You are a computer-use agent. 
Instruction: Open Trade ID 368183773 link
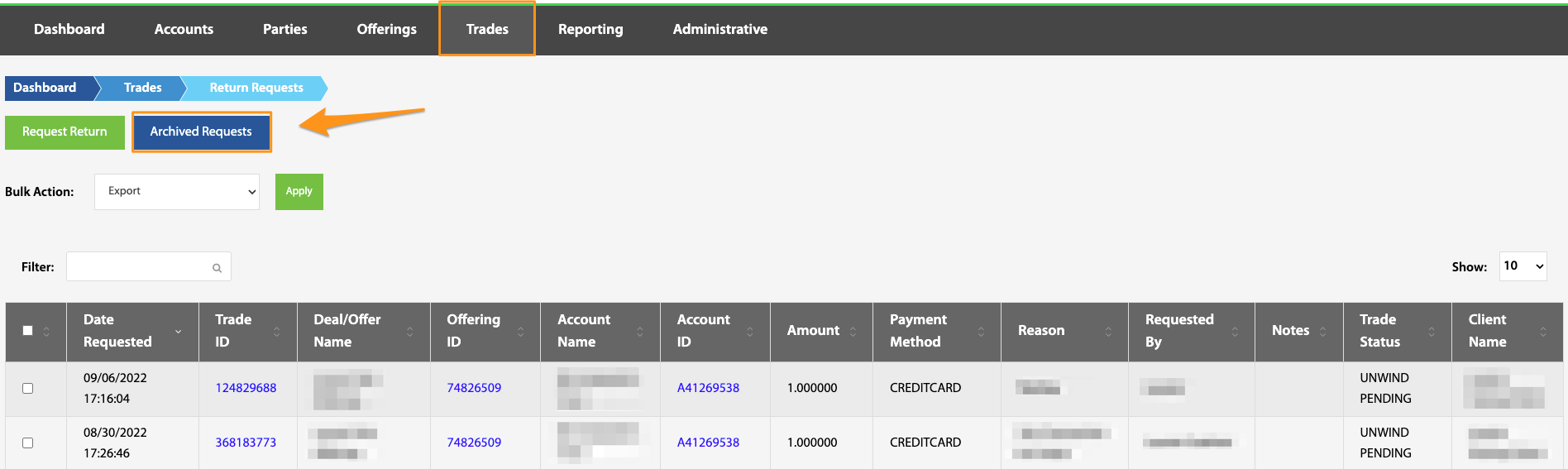[246, 443]
